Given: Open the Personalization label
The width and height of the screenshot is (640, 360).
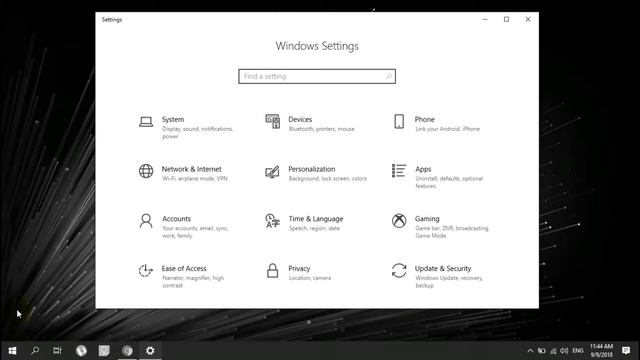Looking at the screenshot, I should click(312, 169).
